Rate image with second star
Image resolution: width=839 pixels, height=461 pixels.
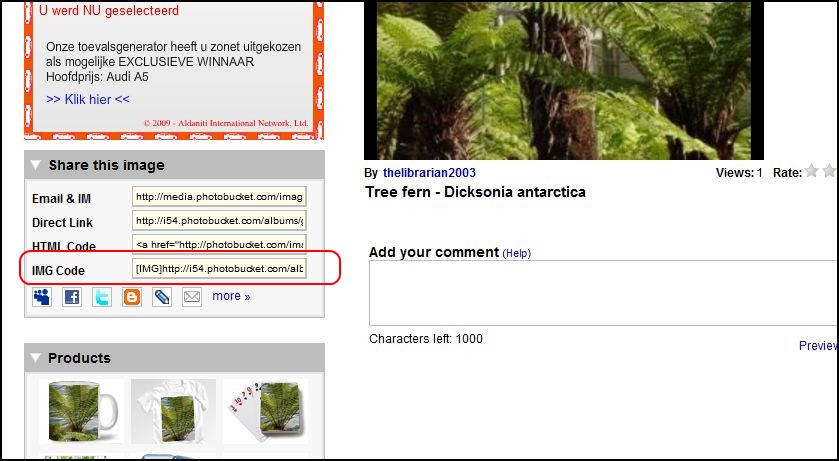coord(829,171)
